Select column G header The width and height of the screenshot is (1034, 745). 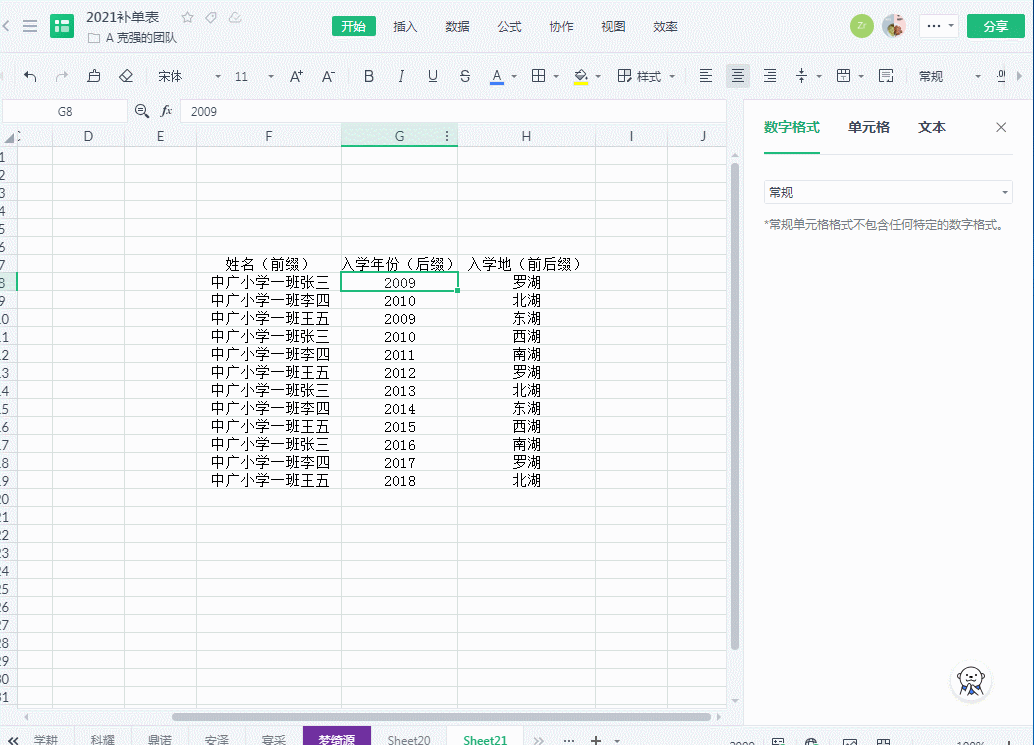click(399, 136)
